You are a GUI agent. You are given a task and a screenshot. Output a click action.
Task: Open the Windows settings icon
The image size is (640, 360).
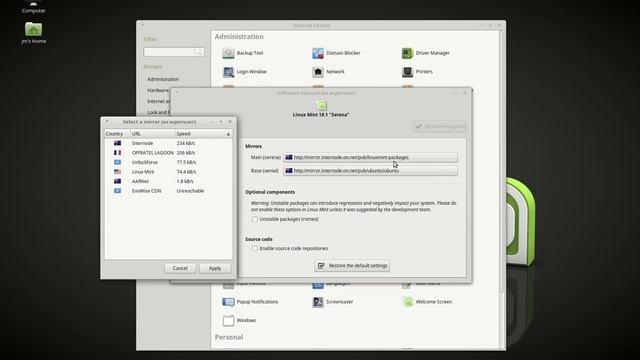(x=228, y=320)
